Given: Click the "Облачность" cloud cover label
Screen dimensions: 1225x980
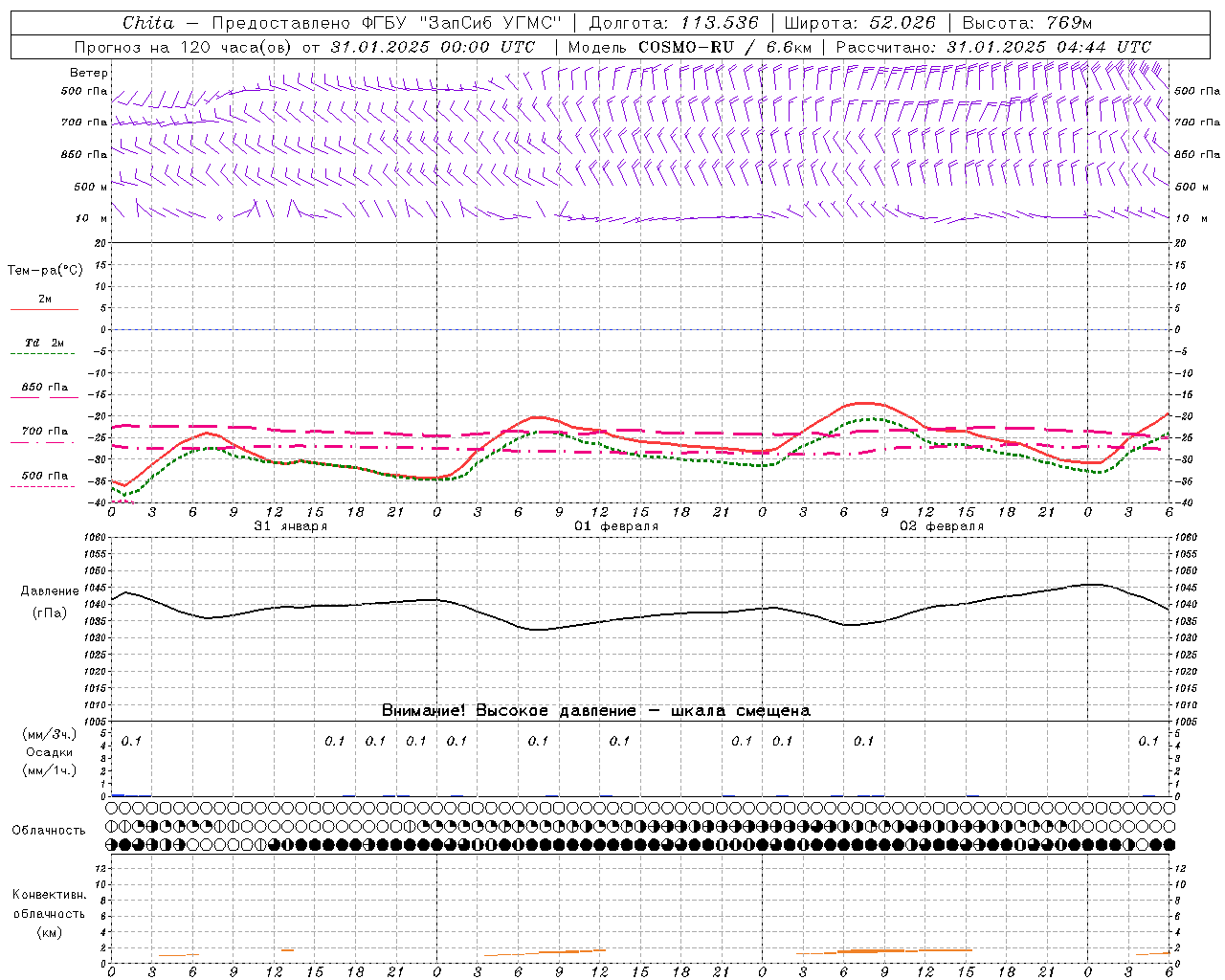Looking at the screenshot, I should [x=49, y=831].
